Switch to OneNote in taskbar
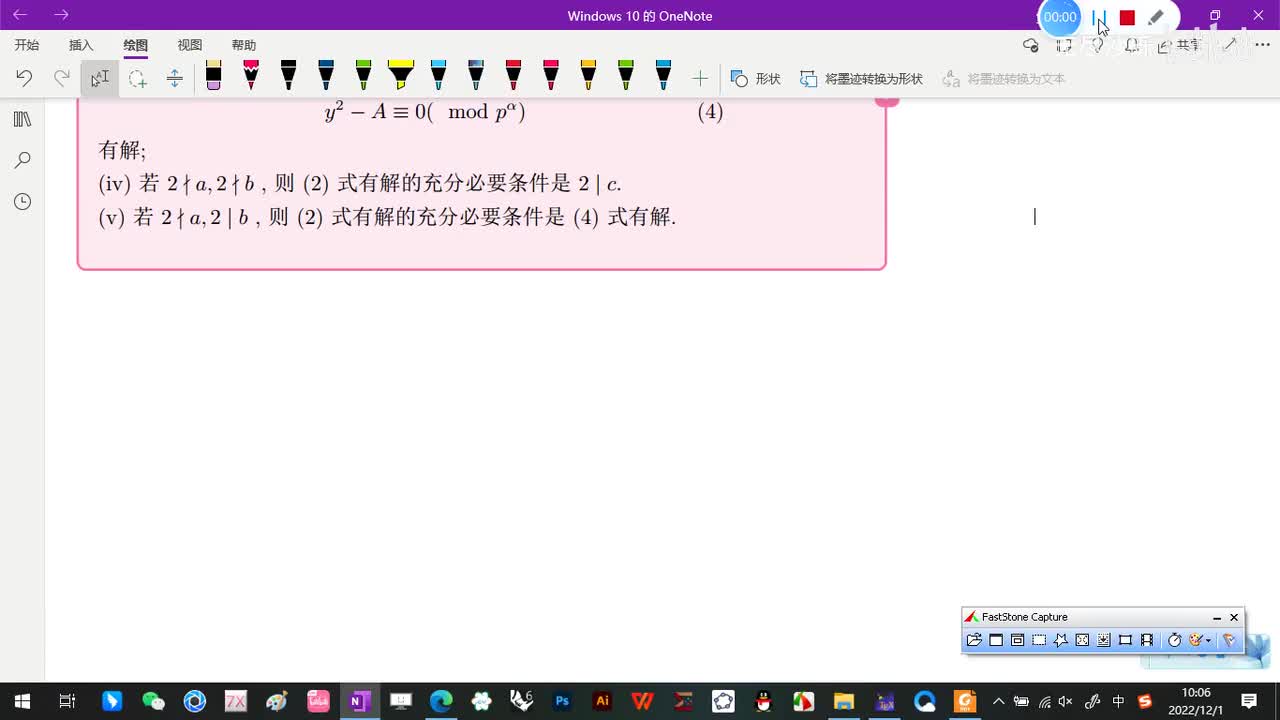 (x=358, y=701)
